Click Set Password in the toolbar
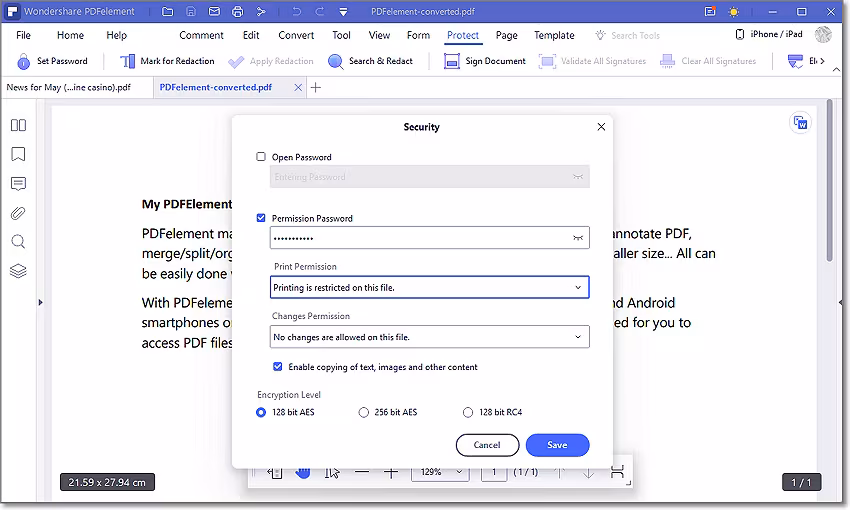 click(x=53, y=61)
